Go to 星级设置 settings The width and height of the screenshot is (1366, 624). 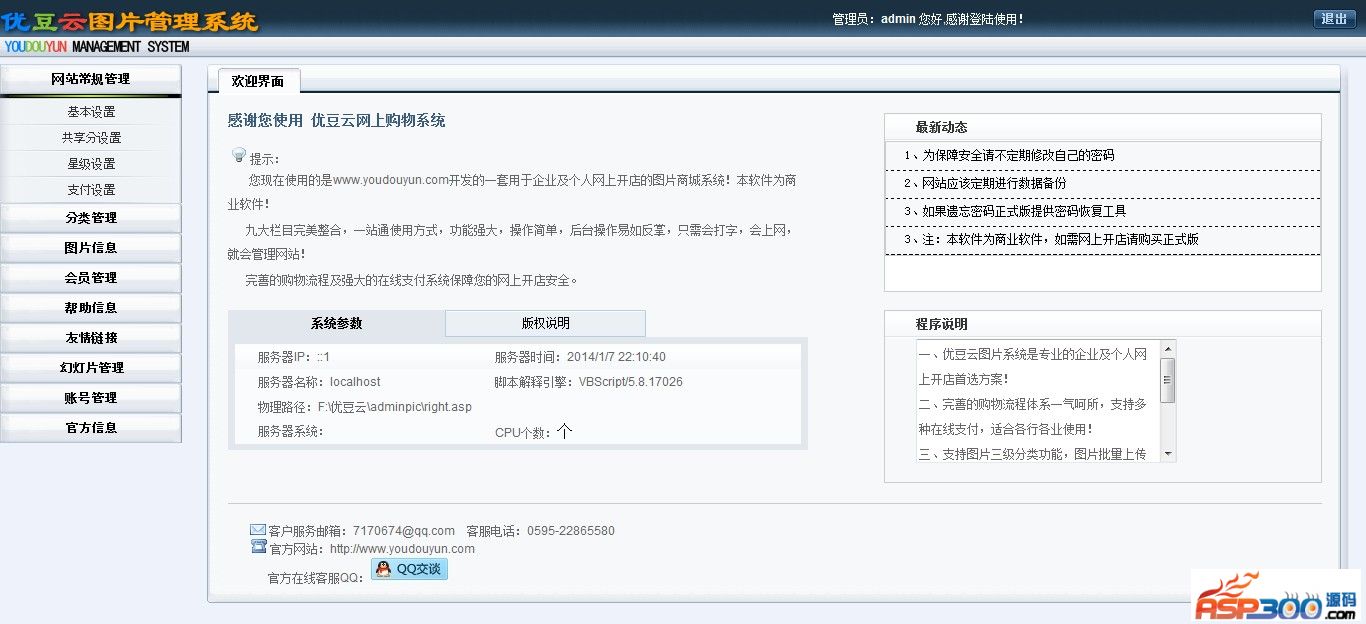pyautogui.click(x=91, y=164)
